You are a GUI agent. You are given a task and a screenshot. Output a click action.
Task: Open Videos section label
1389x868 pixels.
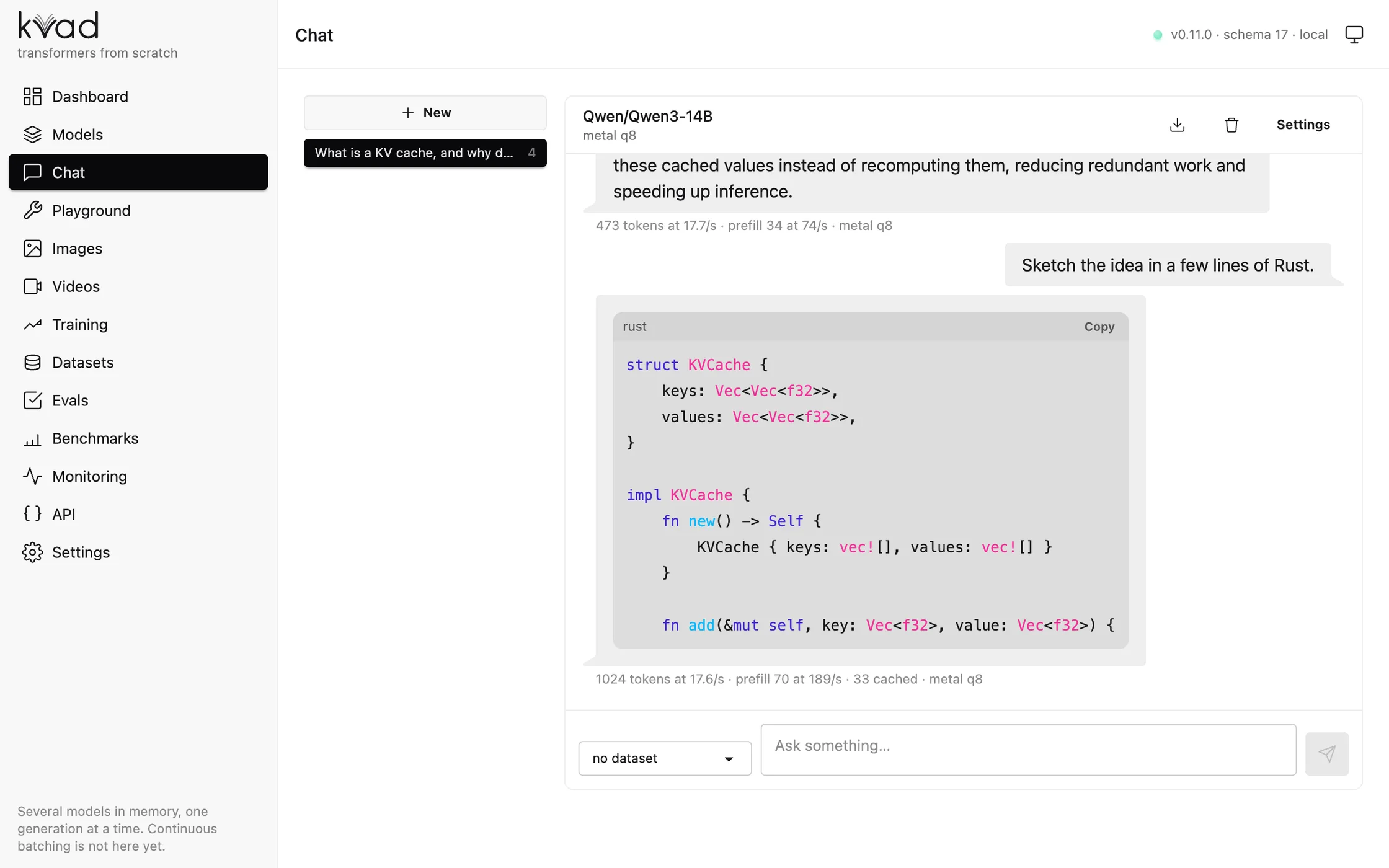coord(76,286)
